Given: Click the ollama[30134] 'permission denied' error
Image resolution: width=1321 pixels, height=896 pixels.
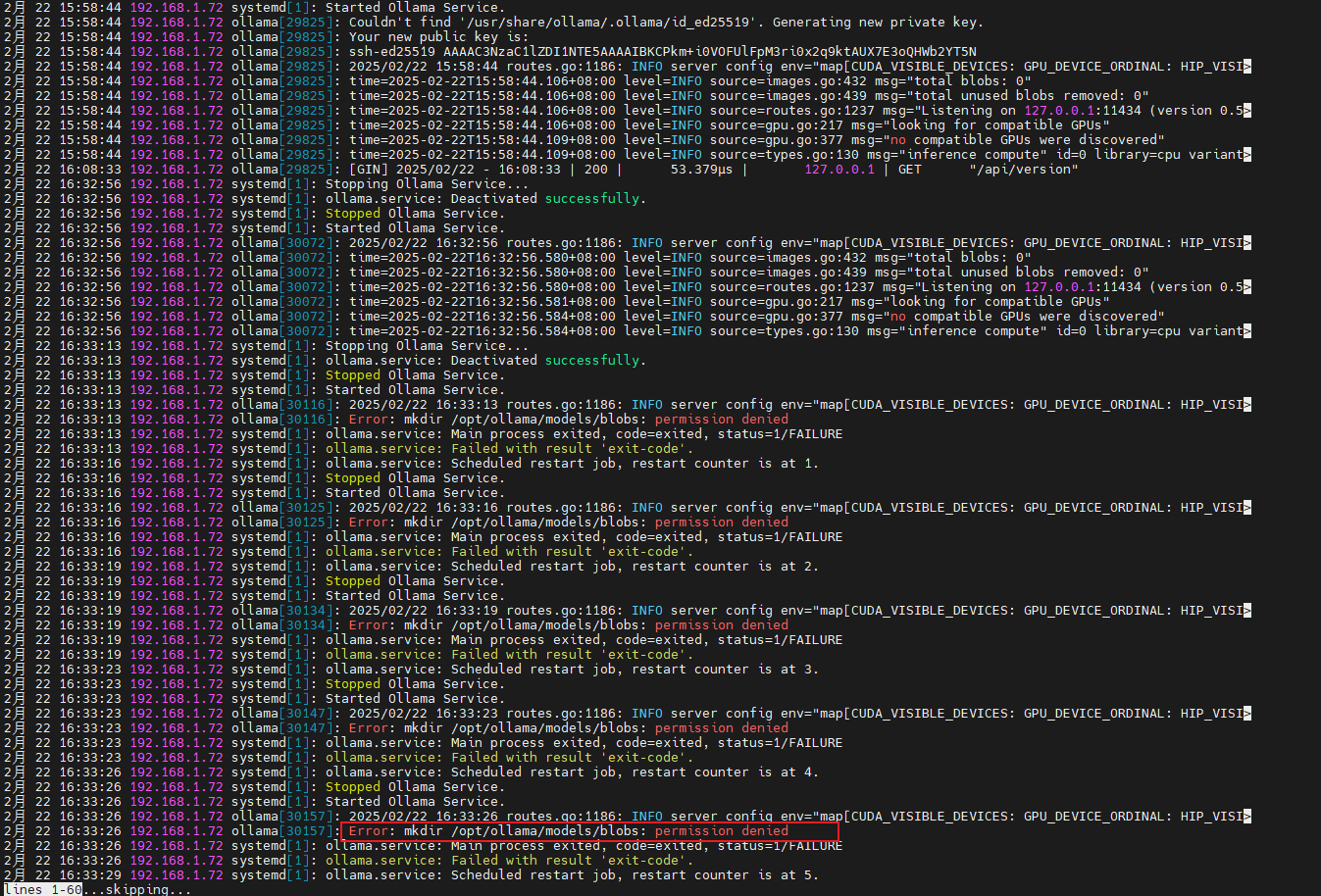Looking at the screenshot, I should pos(721,624).
